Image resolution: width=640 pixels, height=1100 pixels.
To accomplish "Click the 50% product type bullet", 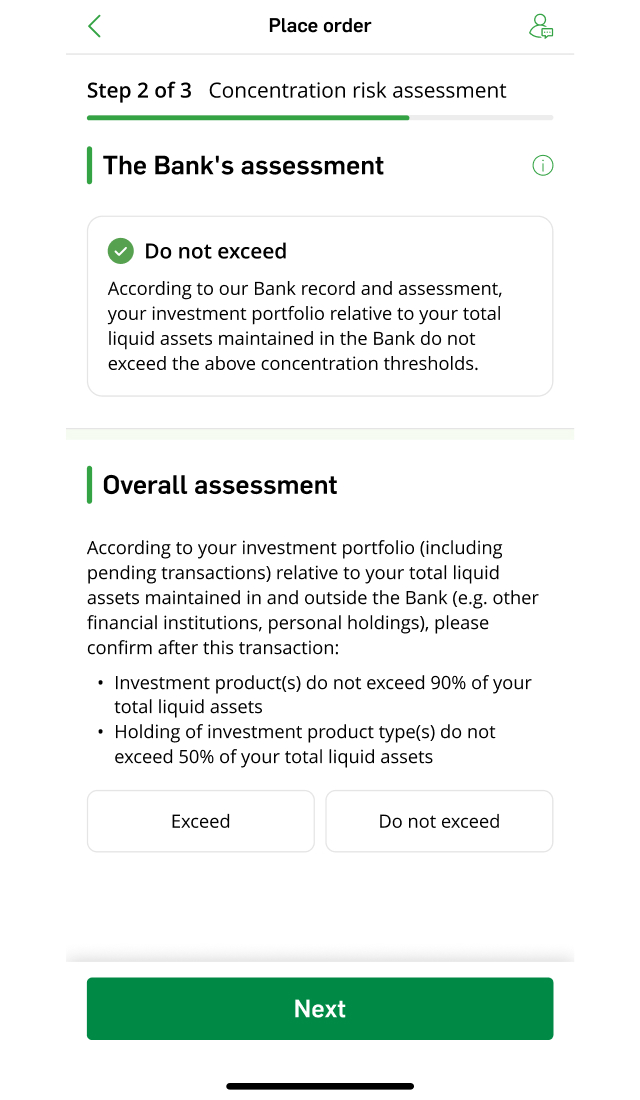I will [x=305, y=744].
